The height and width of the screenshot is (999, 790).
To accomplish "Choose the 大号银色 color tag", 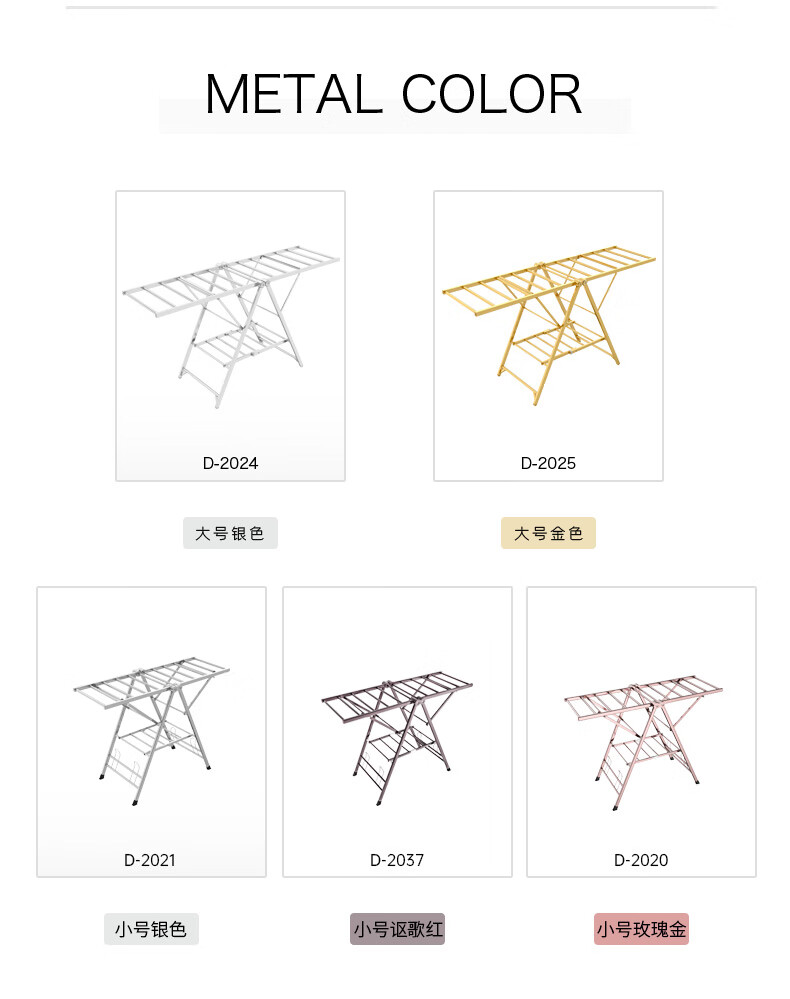I will (x=230, y=533).
